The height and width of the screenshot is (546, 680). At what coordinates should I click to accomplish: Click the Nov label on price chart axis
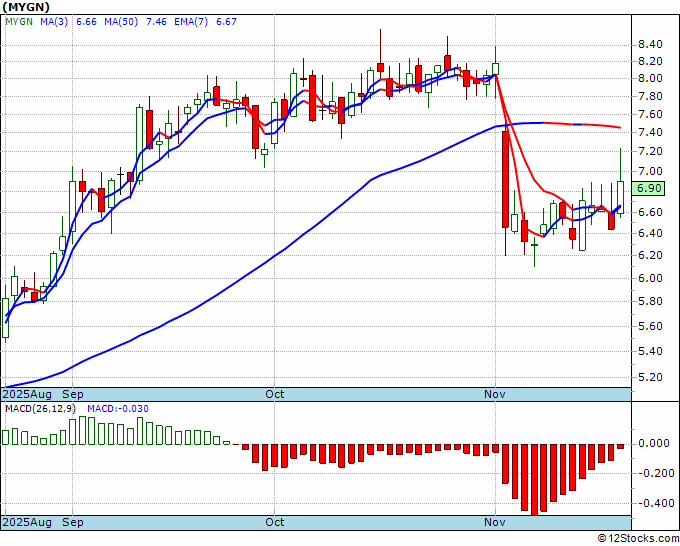point(495,394)
